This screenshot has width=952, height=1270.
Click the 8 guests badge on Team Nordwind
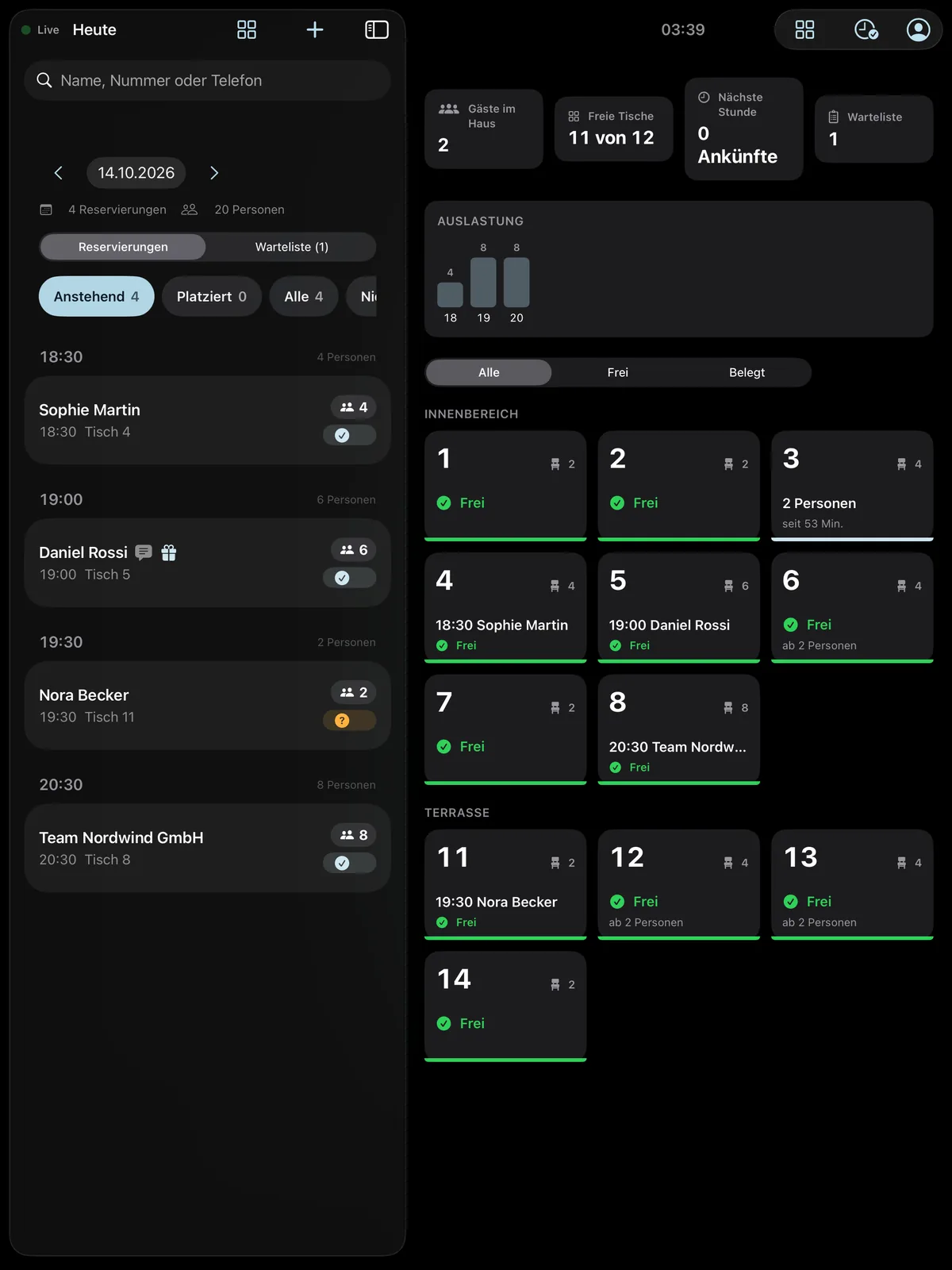(354, 835)
